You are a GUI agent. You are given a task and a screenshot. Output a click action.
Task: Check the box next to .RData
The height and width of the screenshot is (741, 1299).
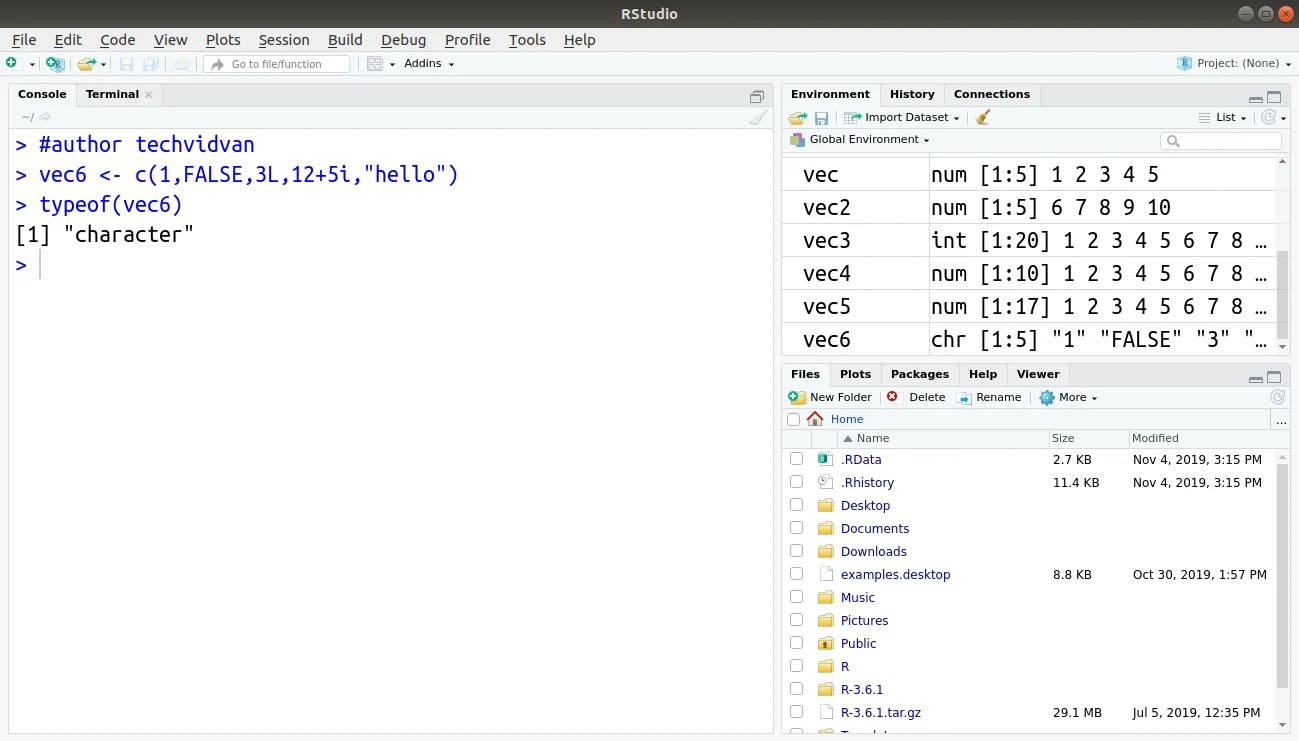796,459
